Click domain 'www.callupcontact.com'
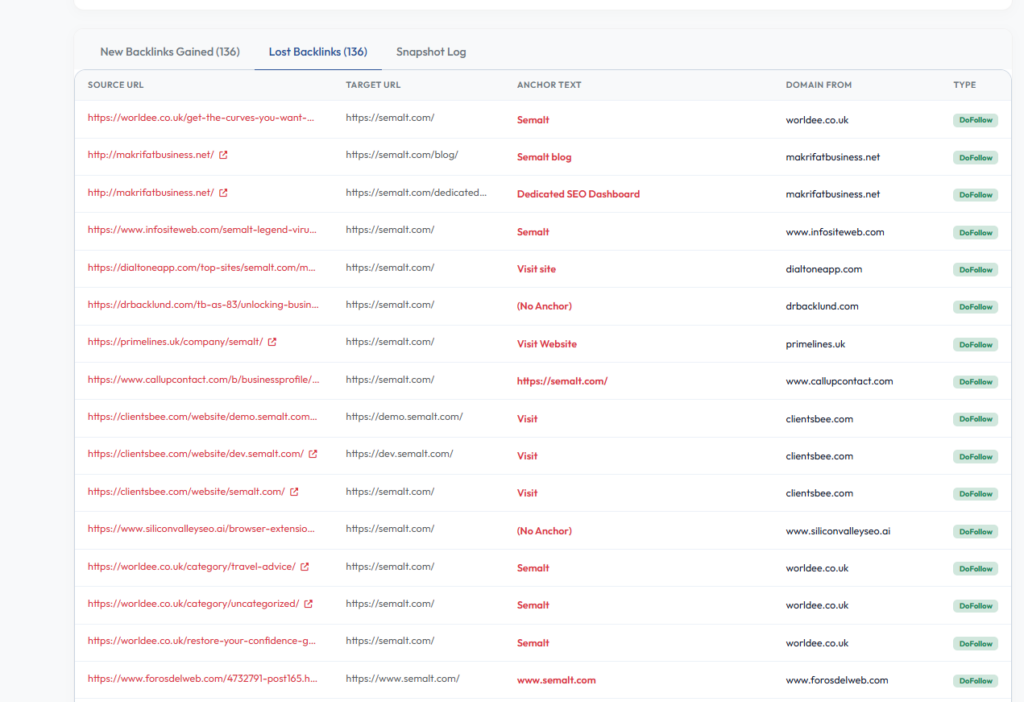The image size is (1024, 702). coord(839,381)
